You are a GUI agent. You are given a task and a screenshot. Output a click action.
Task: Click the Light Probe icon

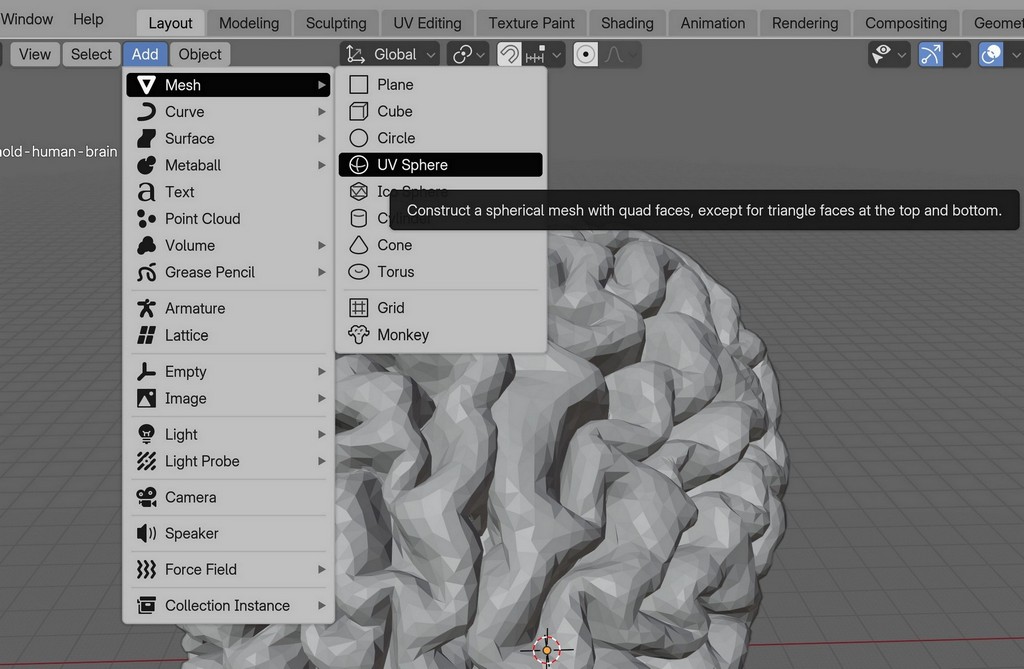[x=146, y=461]
